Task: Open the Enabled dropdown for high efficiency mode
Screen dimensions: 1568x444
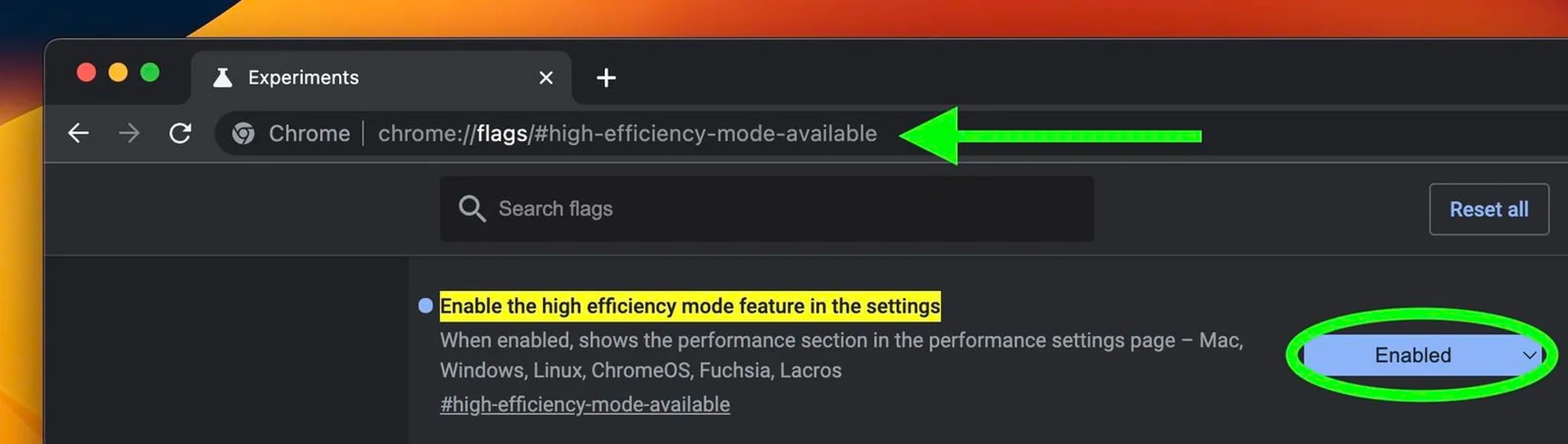Action: point(1413,355)
